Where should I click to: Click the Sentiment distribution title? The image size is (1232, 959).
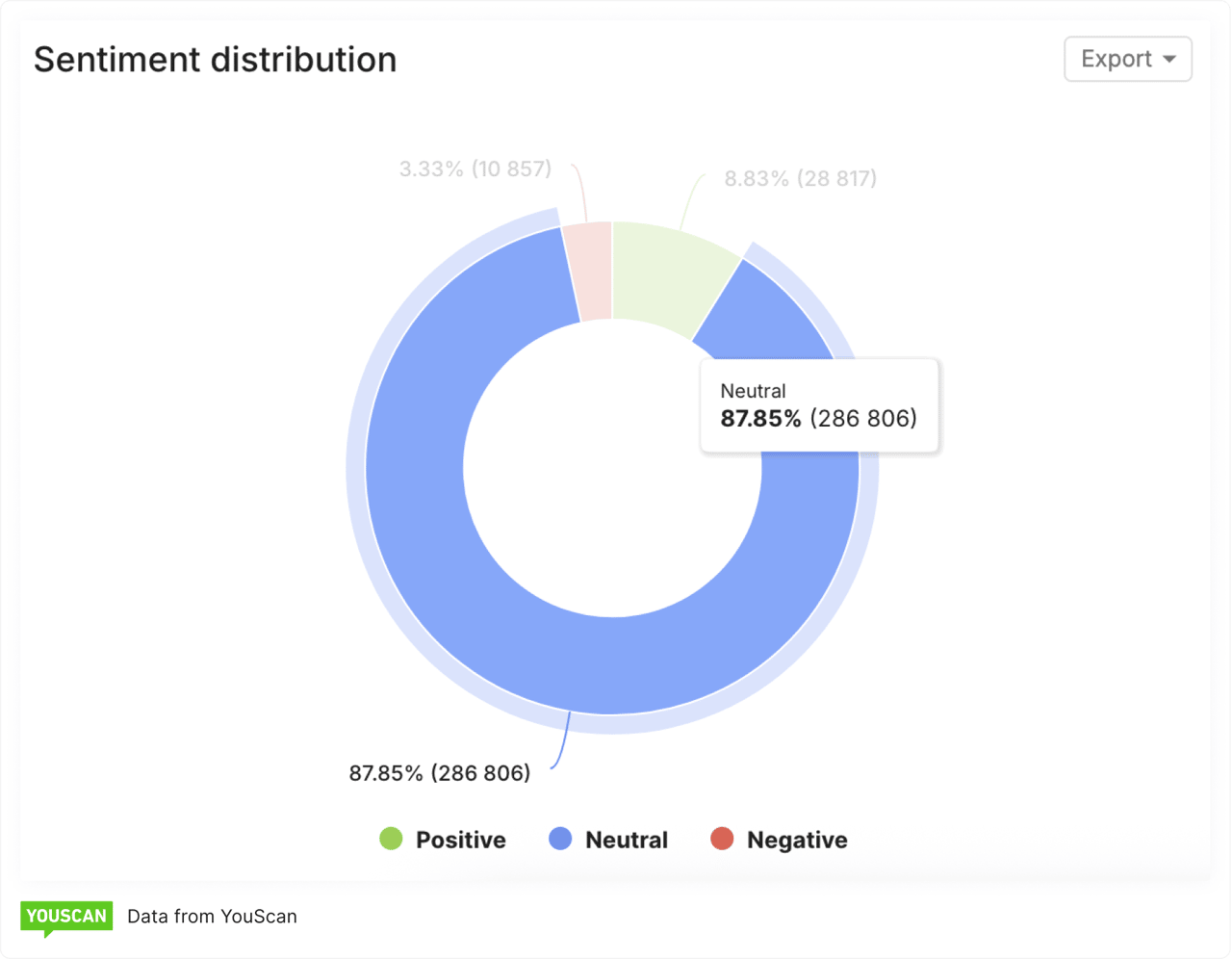[x=215, y=60]
